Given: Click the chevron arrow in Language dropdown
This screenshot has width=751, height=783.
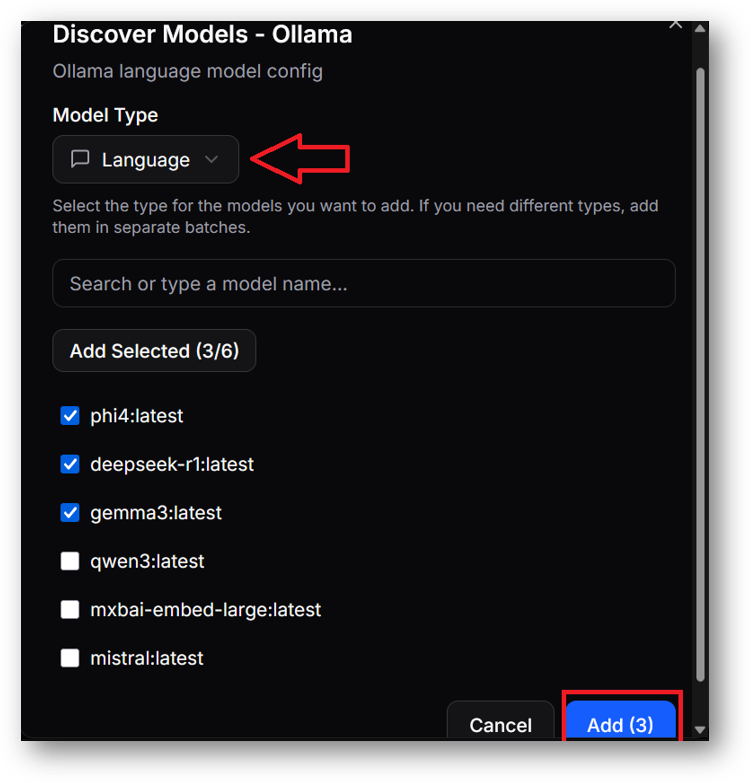Looking at the screenshot, I should (x=211, y=159).
